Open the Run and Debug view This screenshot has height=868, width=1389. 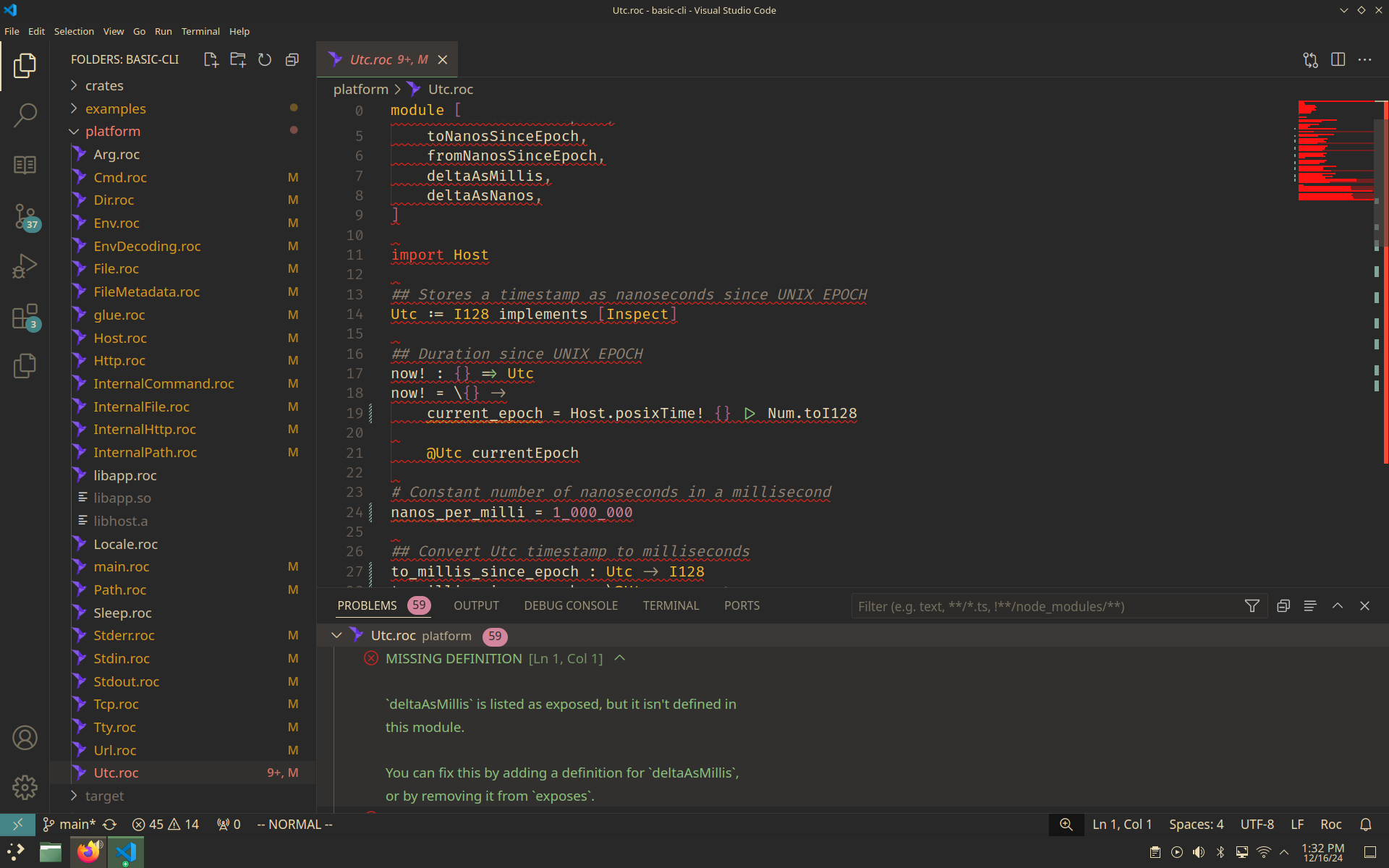pos(25,265)
